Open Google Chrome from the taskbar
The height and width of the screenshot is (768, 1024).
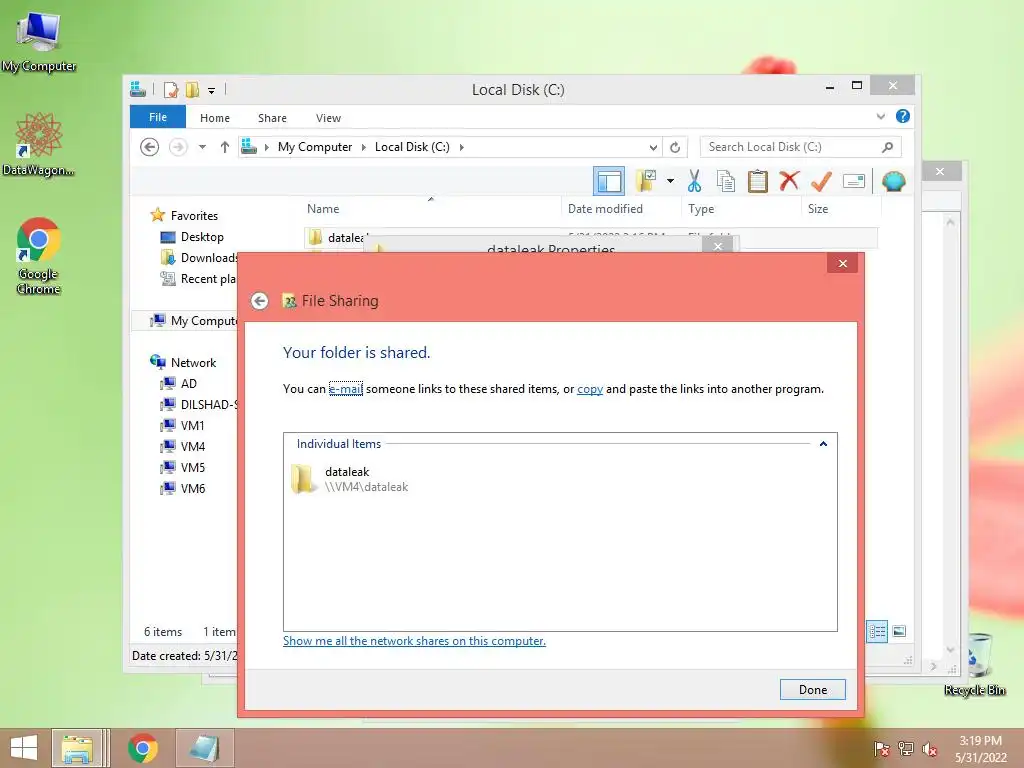143,748
